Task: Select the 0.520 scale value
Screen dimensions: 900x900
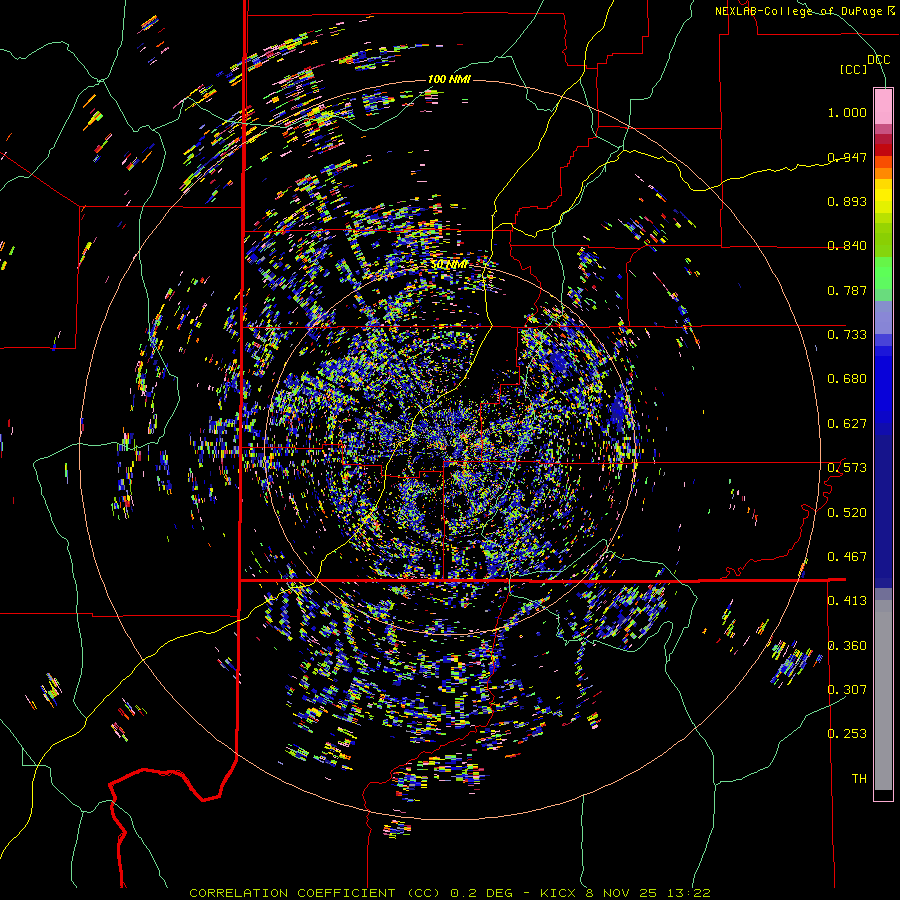Action: [x=847, y=512]
